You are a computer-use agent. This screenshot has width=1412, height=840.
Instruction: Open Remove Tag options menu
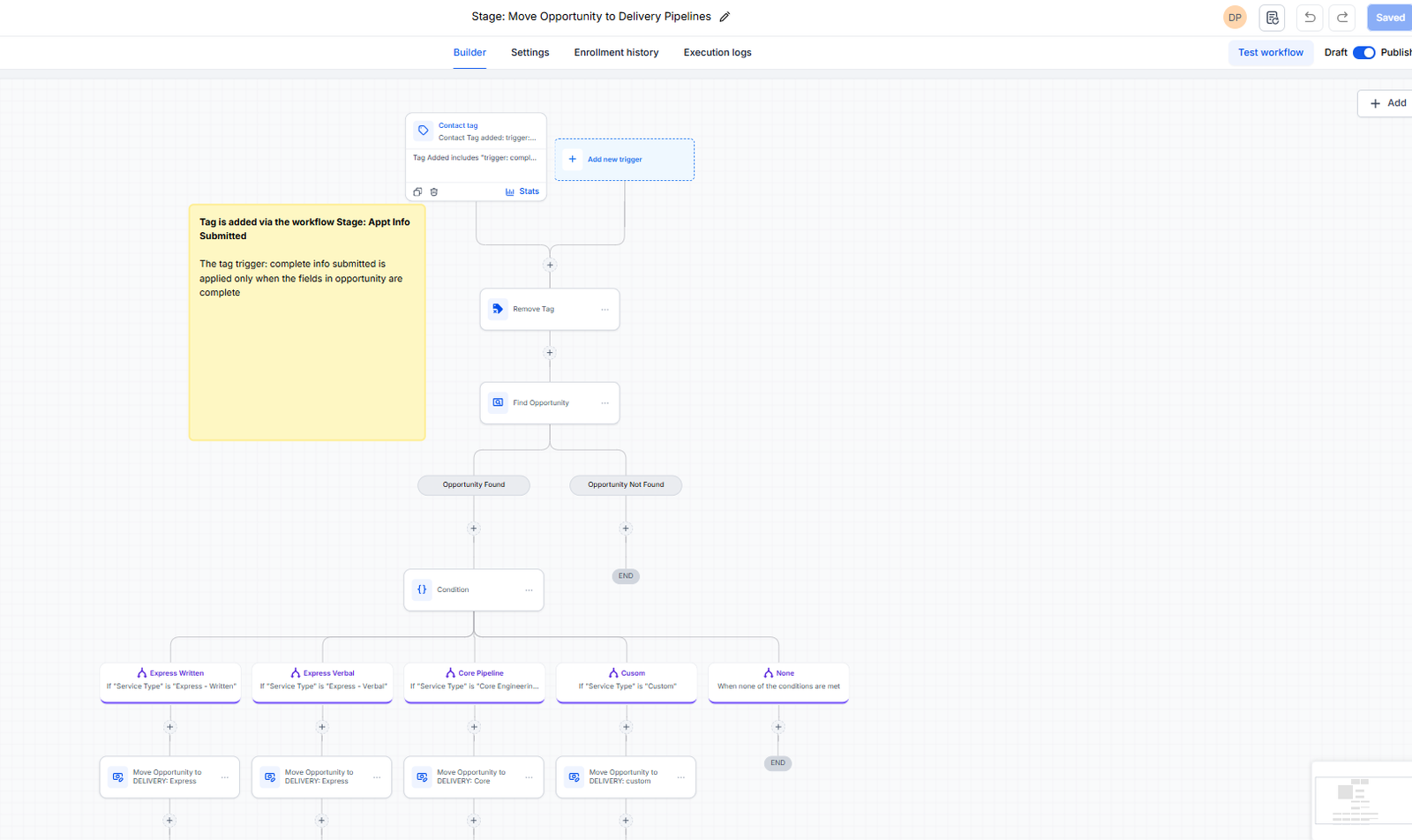tap(605, 310)
